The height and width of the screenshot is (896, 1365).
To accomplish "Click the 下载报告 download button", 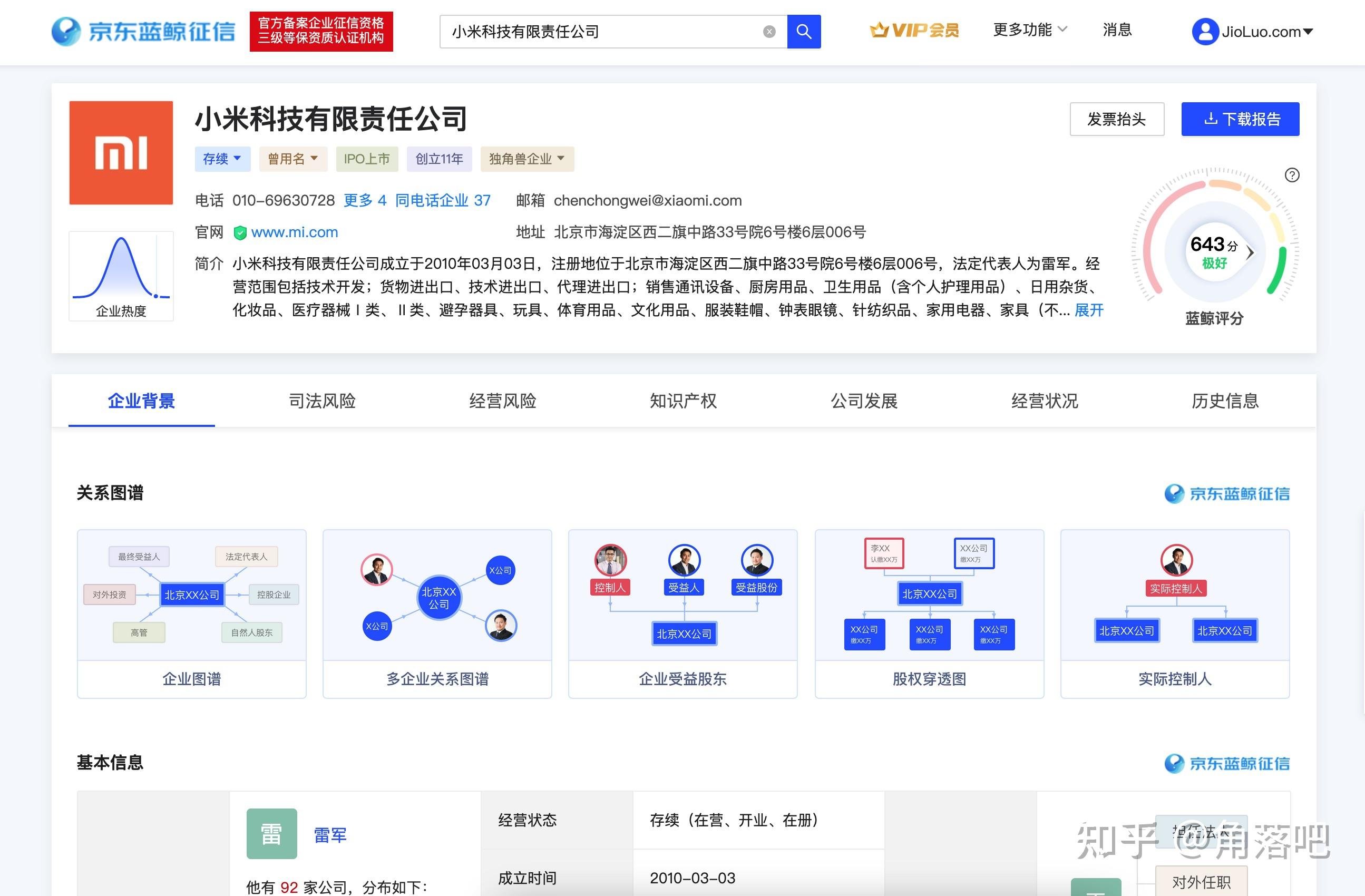I will click(x=1240, y=119).
